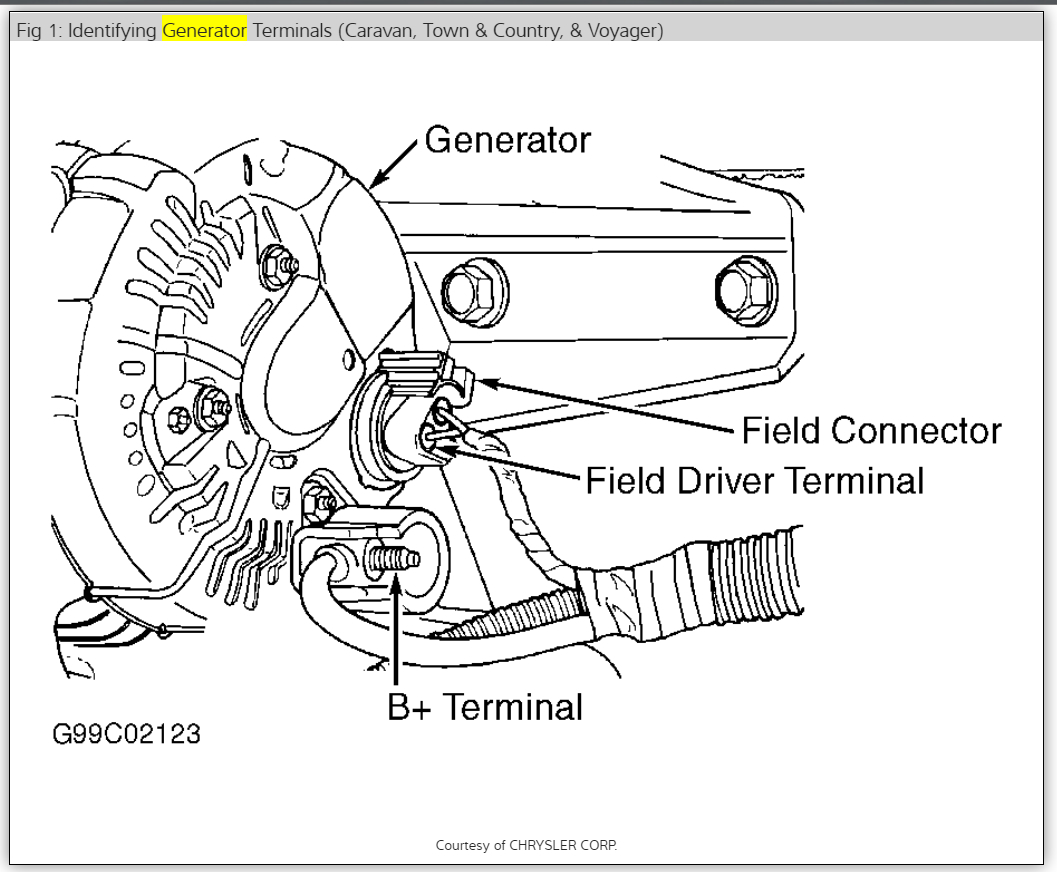Click the Courtesy of CHRYSLER CORP. caption
Image resolution: width=1057 pixels, height=872 pixels.
[526, 845]
